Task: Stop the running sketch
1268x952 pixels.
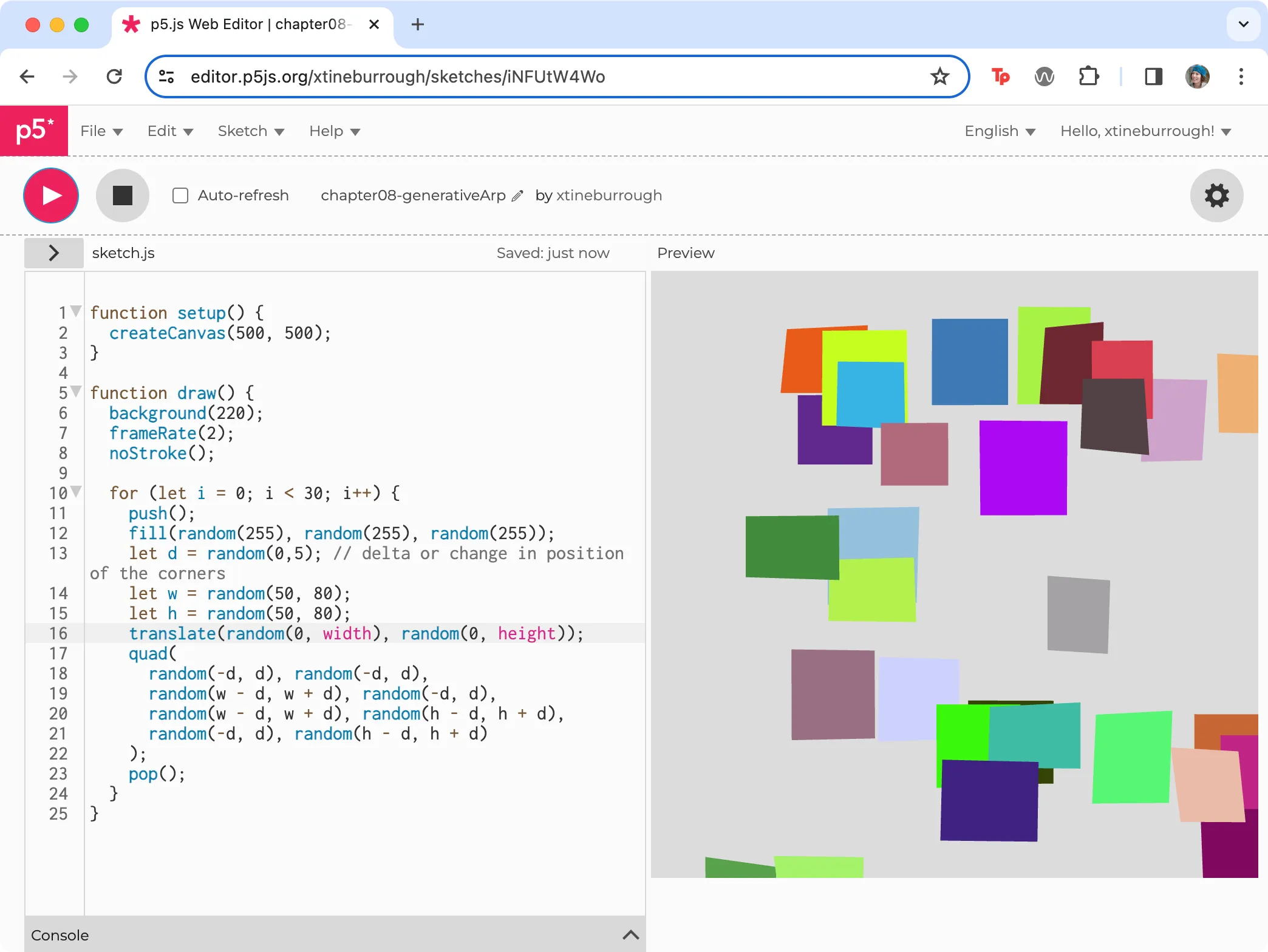Action: point(122,195)
